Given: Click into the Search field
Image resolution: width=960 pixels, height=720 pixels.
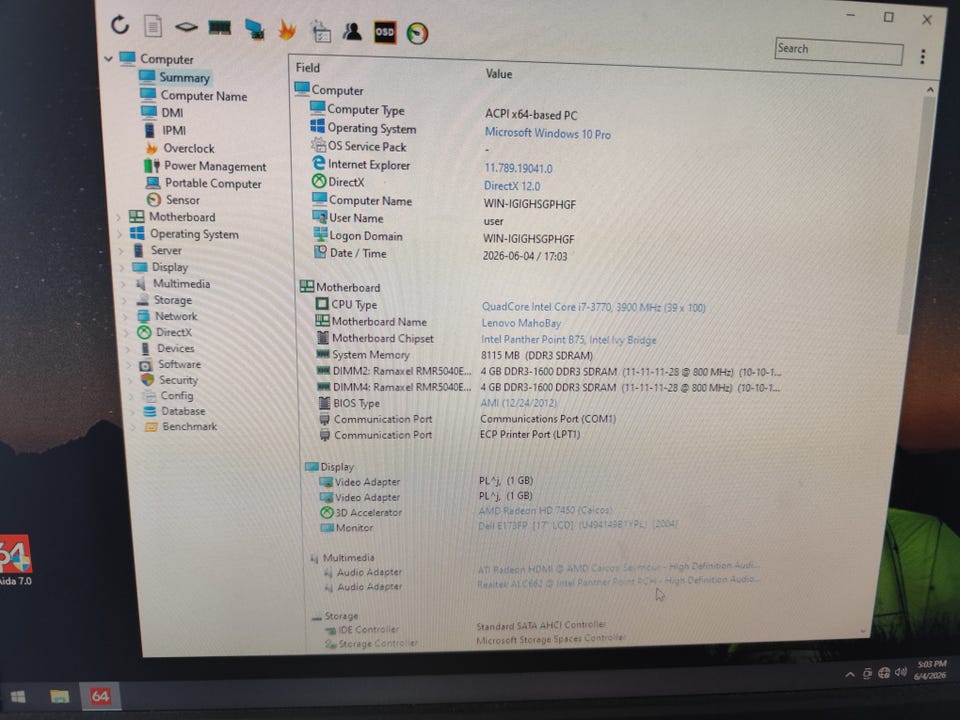Looking at the screenshot, I should click(838, 51).
